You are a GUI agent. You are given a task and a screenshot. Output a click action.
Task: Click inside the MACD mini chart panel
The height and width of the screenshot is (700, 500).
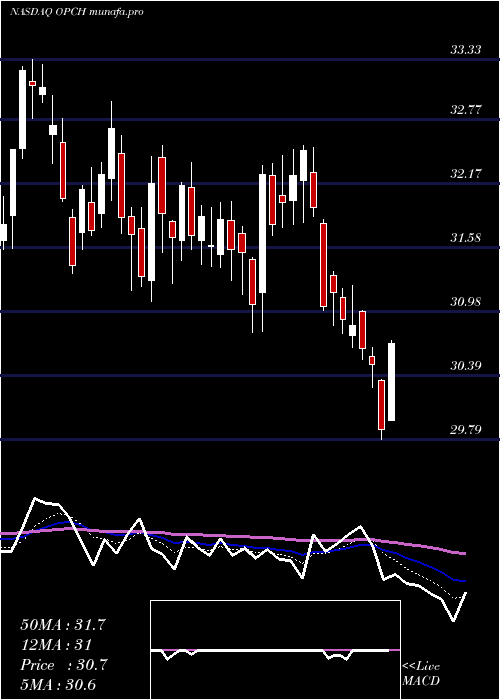275,650
